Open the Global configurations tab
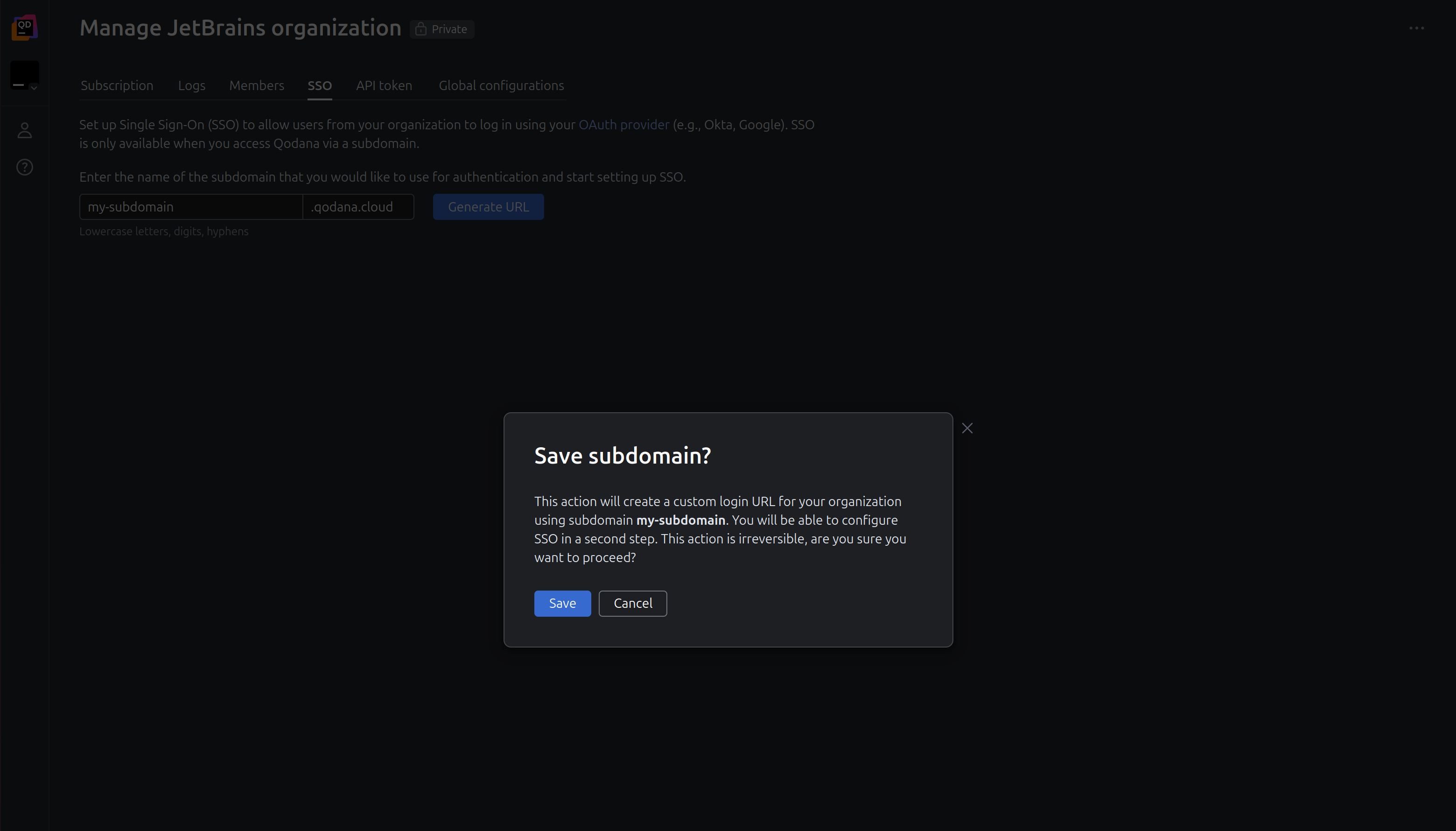The image size is (1456, 831). click(501, 85)
